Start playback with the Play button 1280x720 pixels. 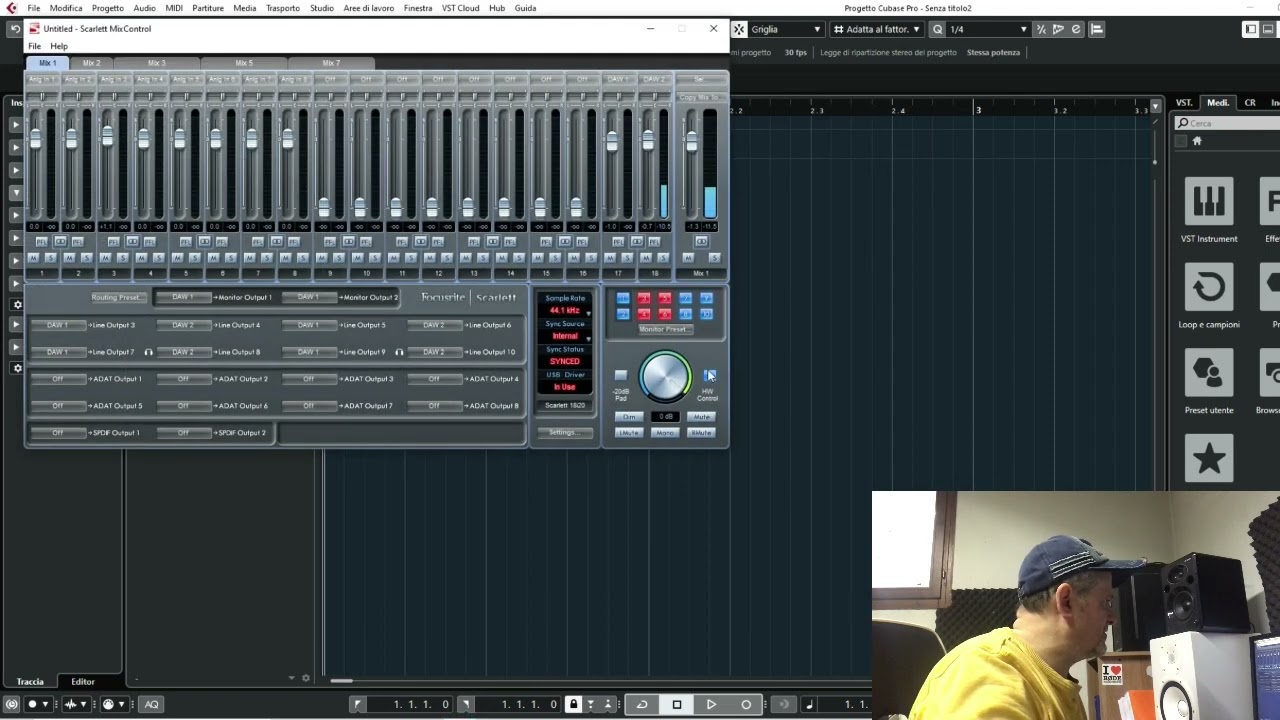click(x=711, y=704)
